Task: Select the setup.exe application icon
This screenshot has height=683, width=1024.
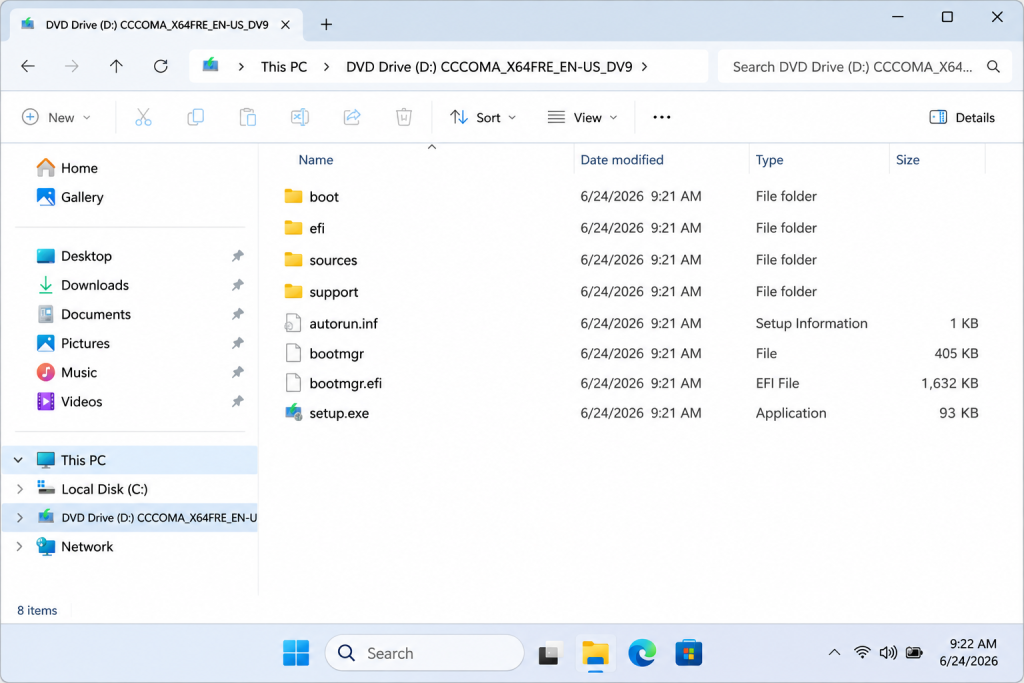Action: 293,413
